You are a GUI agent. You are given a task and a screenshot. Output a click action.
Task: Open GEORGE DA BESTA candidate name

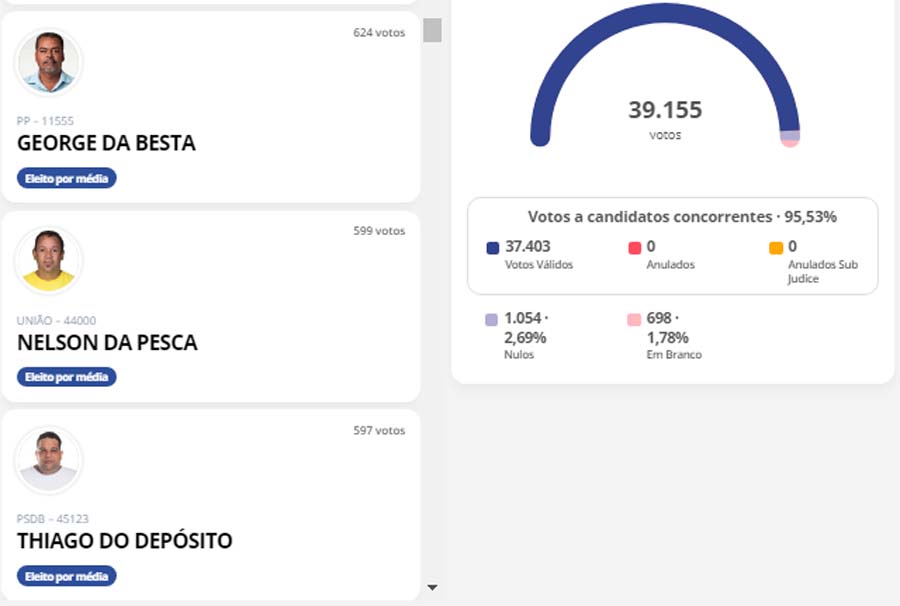106,144
